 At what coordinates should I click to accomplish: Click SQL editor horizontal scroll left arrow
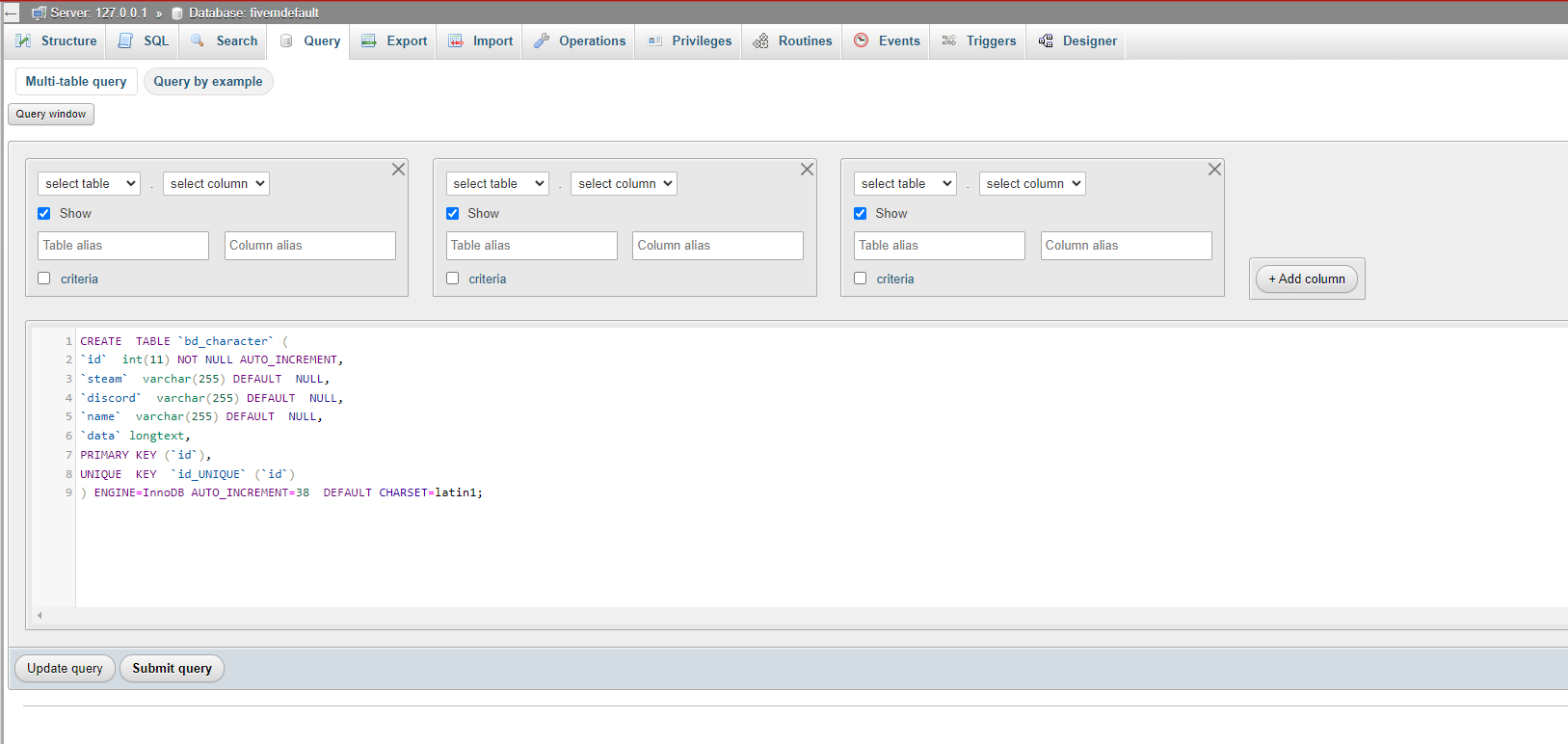coord(40,615)
